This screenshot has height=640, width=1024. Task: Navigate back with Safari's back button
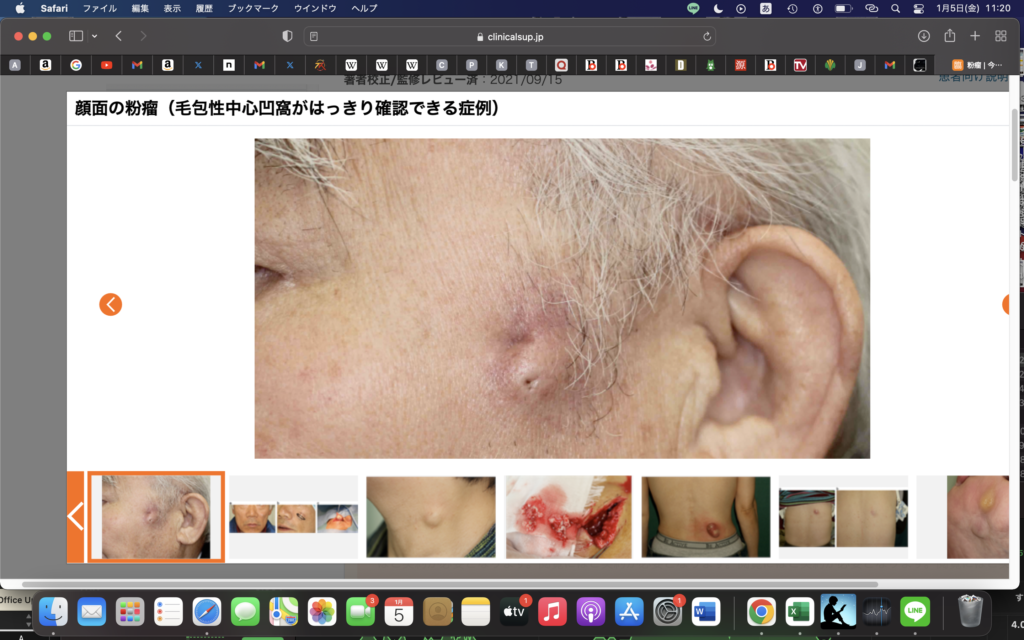point(118,36)
